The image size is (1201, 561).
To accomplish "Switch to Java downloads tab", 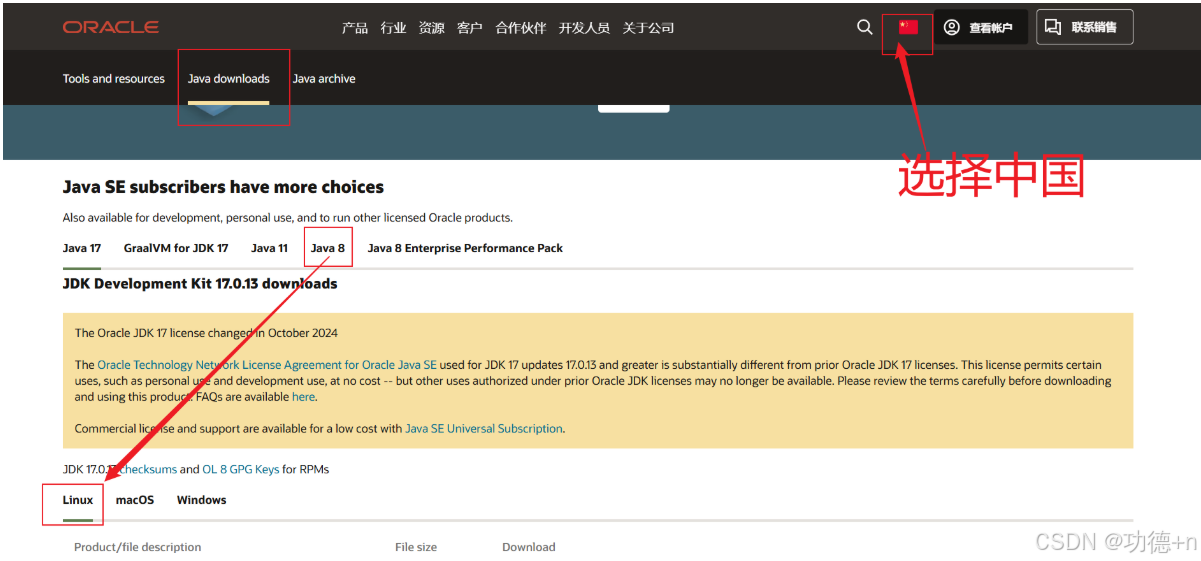I will point(229,79).
